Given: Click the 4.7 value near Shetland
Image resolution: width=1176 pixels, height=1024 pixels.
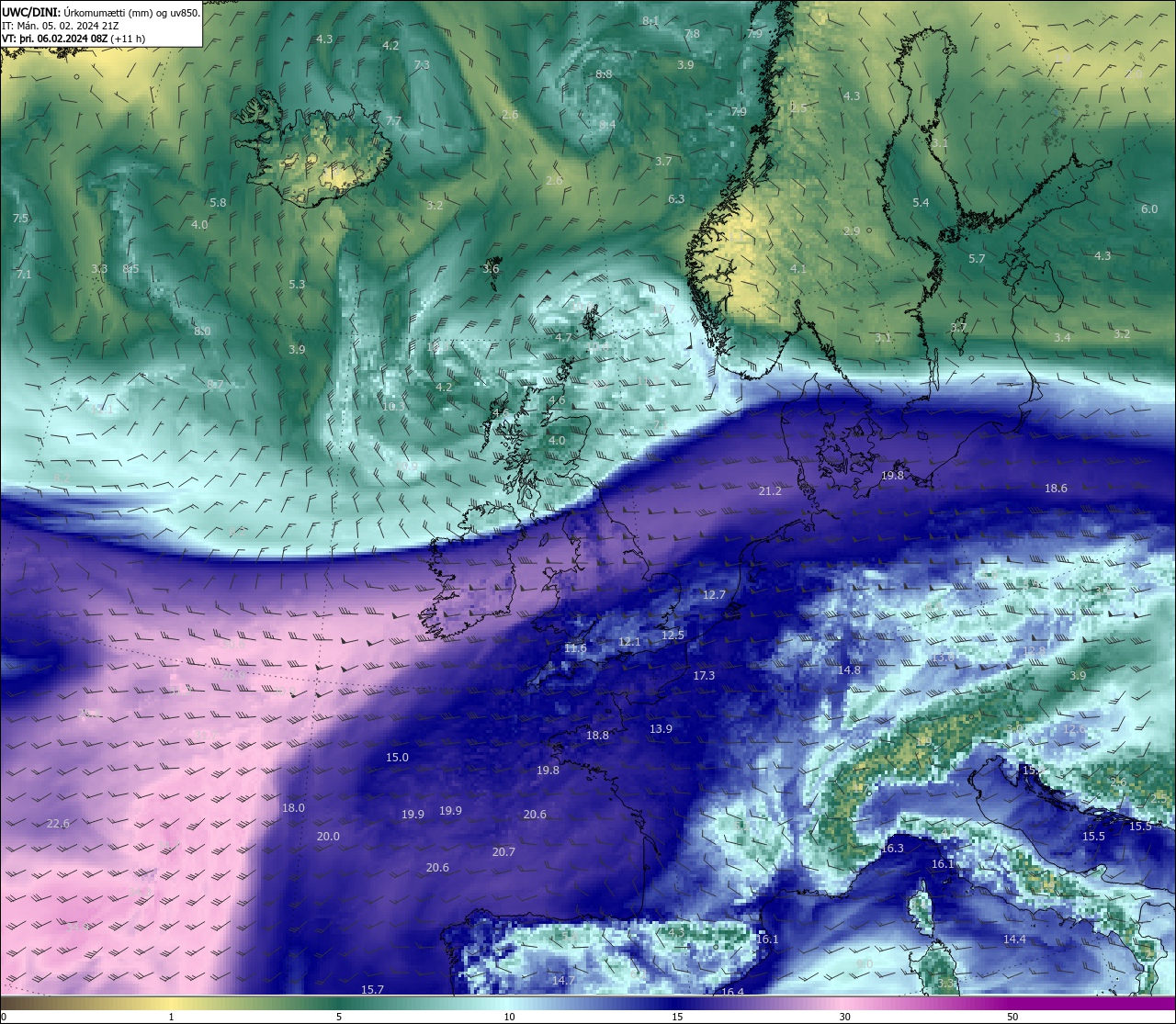Looking at the screenshot, I should (x=563, y=338).
